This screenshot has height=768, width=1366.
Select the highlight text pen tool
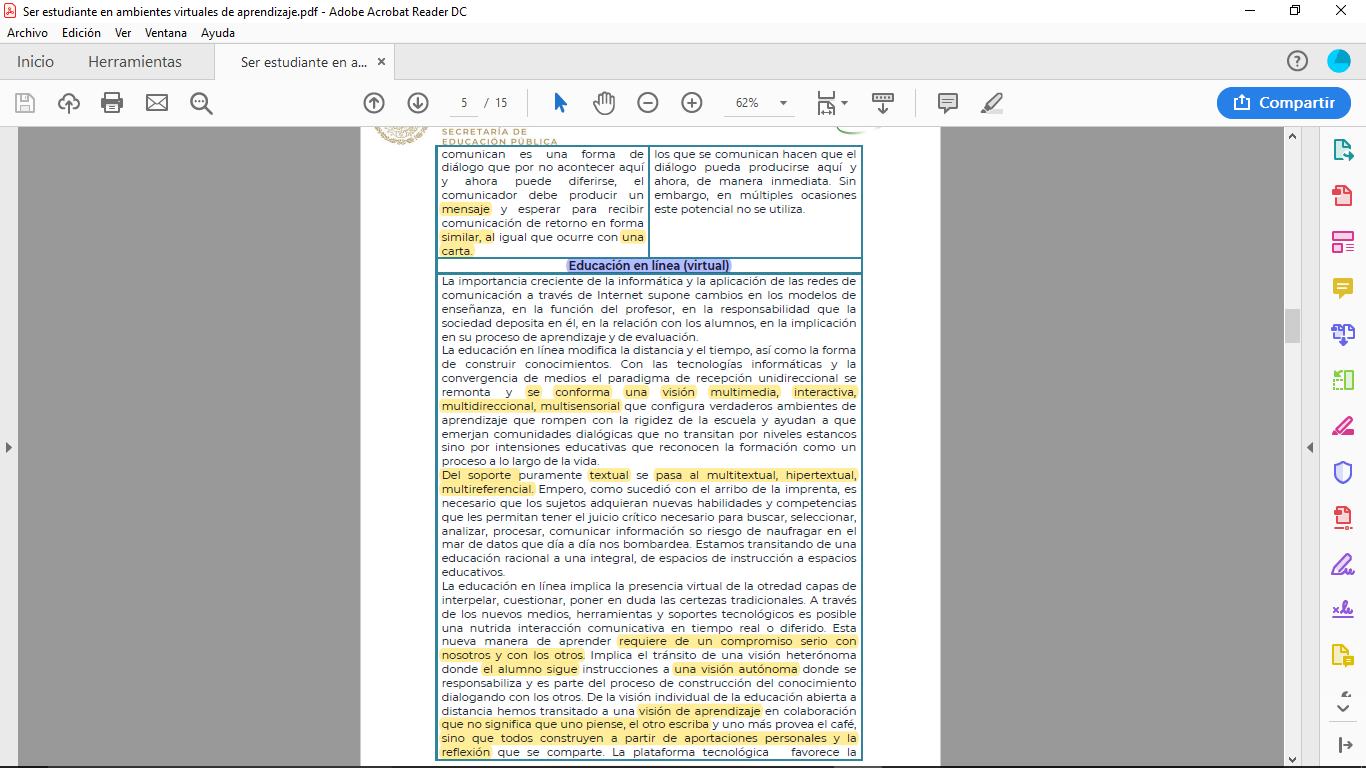992,103
